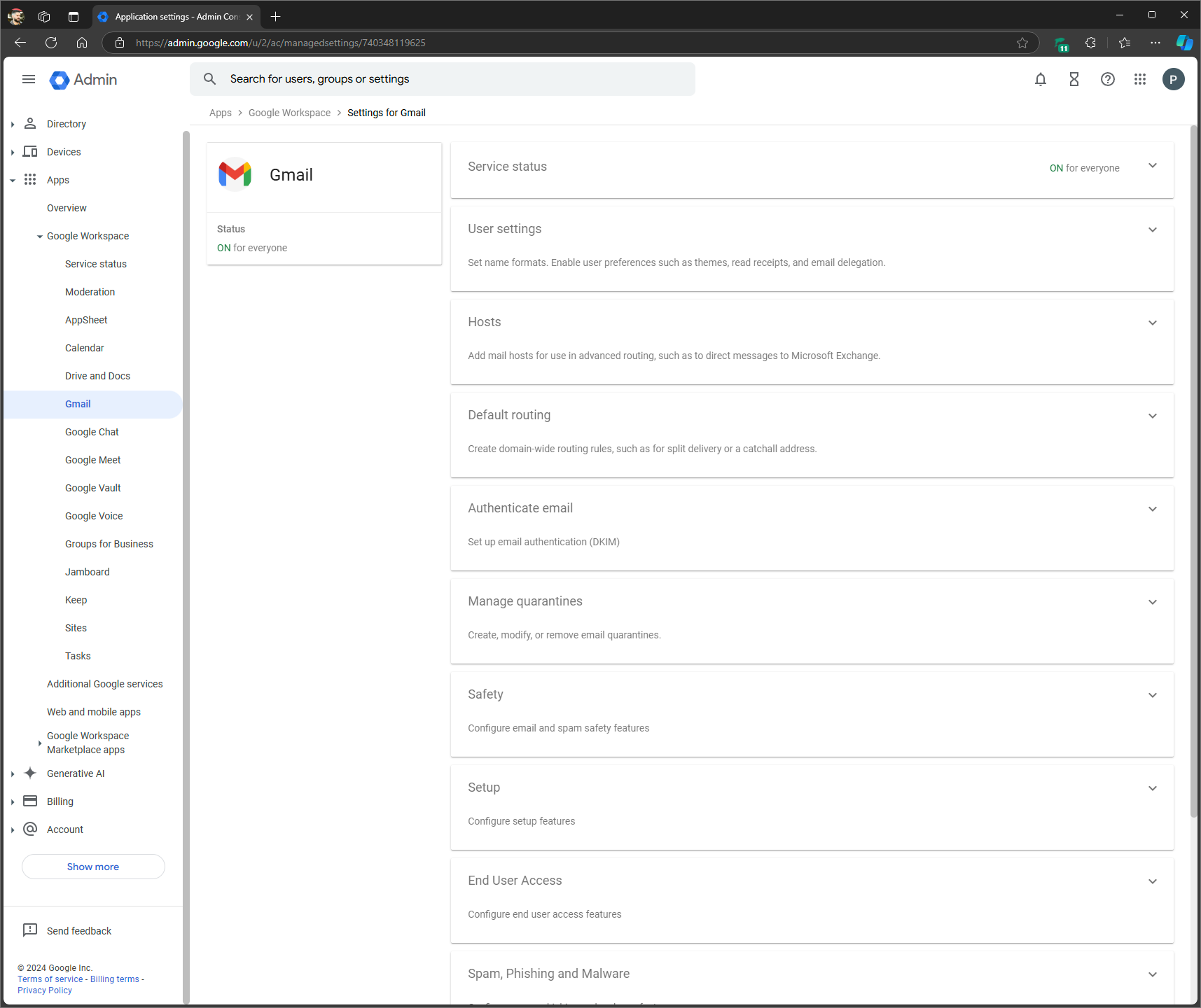Click the Devices icon in sidebar
The height and width of the screenshot is (1008, 1201).
[30, 151]
